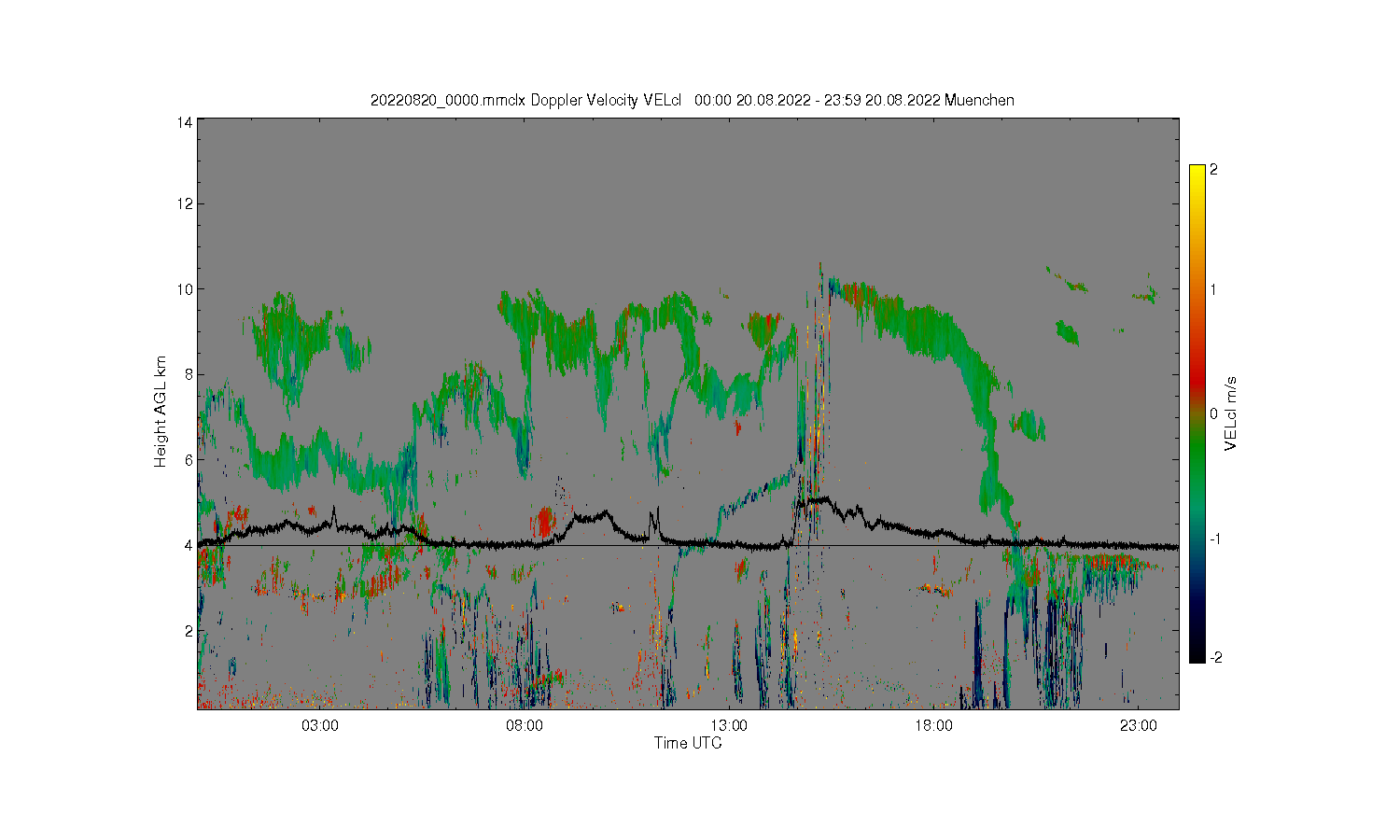Click the colorbar tick label -2
The image size is (1400, 840).
point(1216,657)
